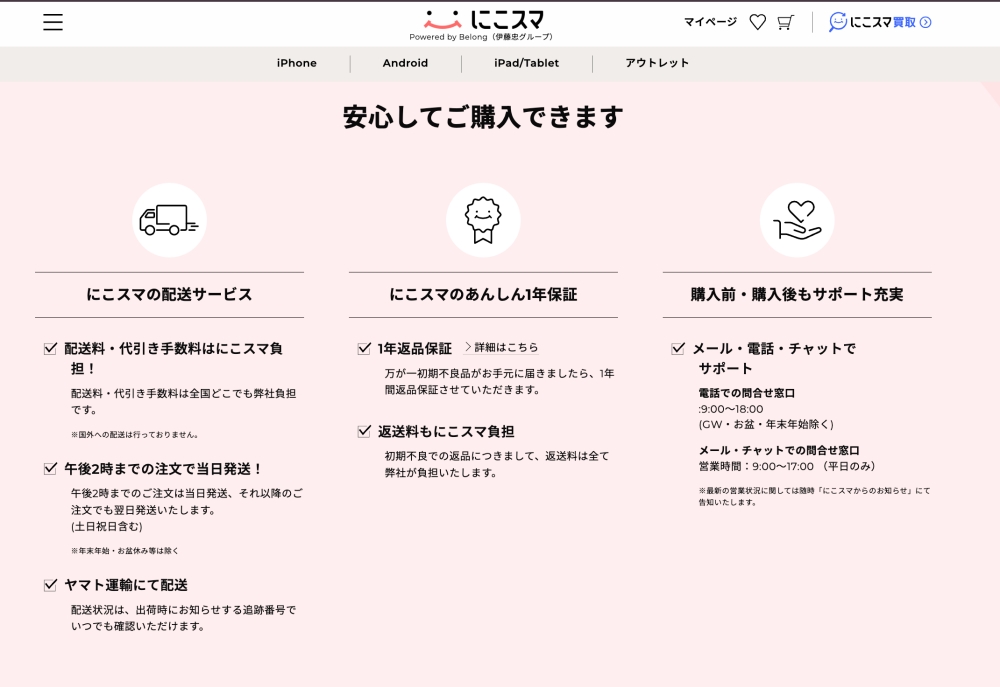
Task: Expand 詳細はこちら chevron link
Action: [501, 348]
